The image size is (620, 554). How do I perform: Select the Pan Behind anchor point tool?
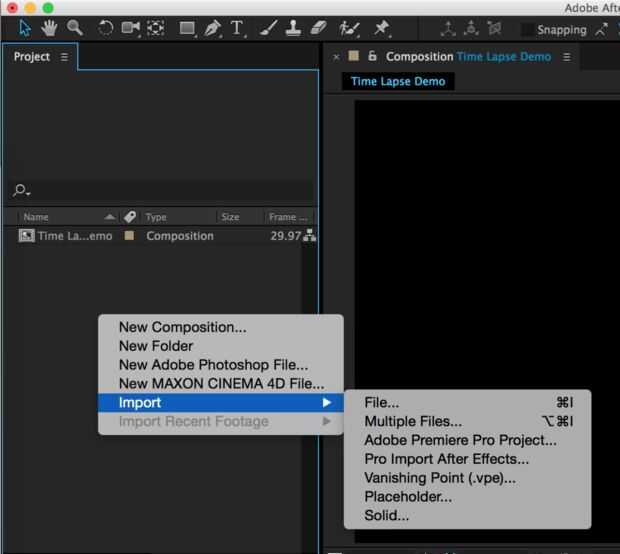[x=156, y=28]
